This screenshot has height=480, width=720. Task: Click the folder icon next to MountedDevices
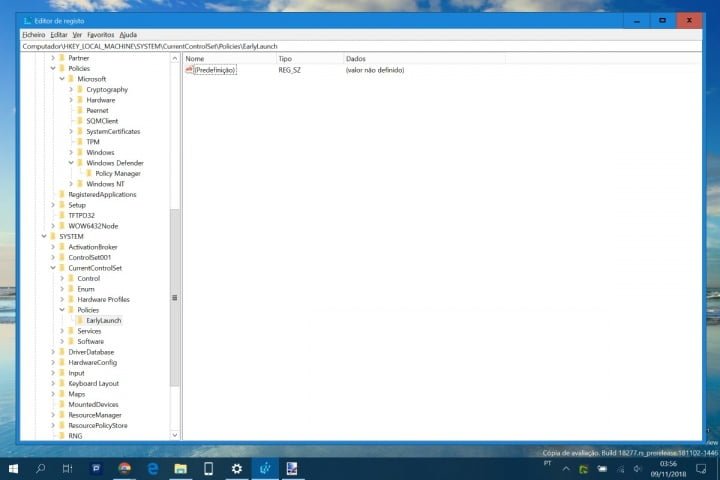pos(62,404)
